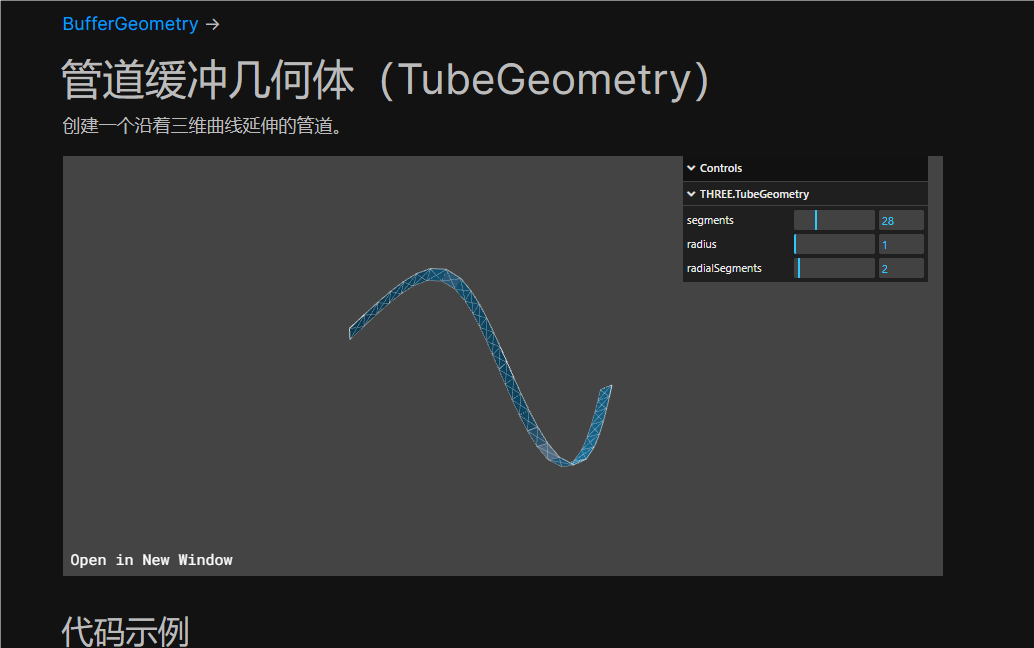Click Open in New Window
The height and width of the screenshot is (648, 1034).
click(151, 560)
